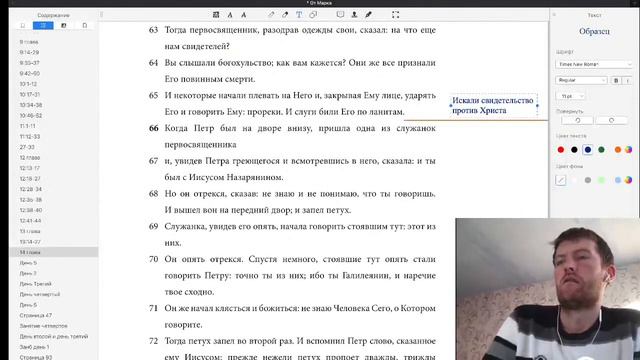
Task: Choose light green background color
Action: (x=601, y=180)
